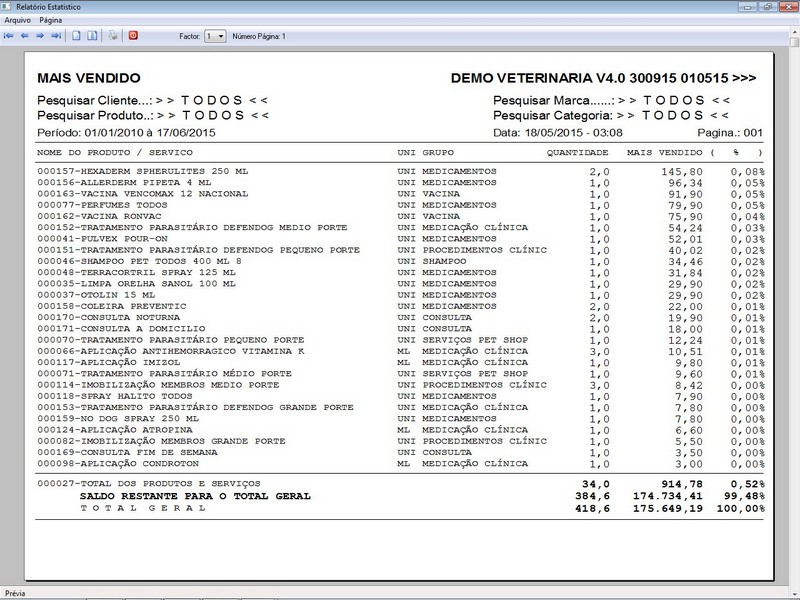Select row 000048-TERRACORTRIL SPRAY 125 ML
Viewport: 800px width, 600px height.
(401, 272)
